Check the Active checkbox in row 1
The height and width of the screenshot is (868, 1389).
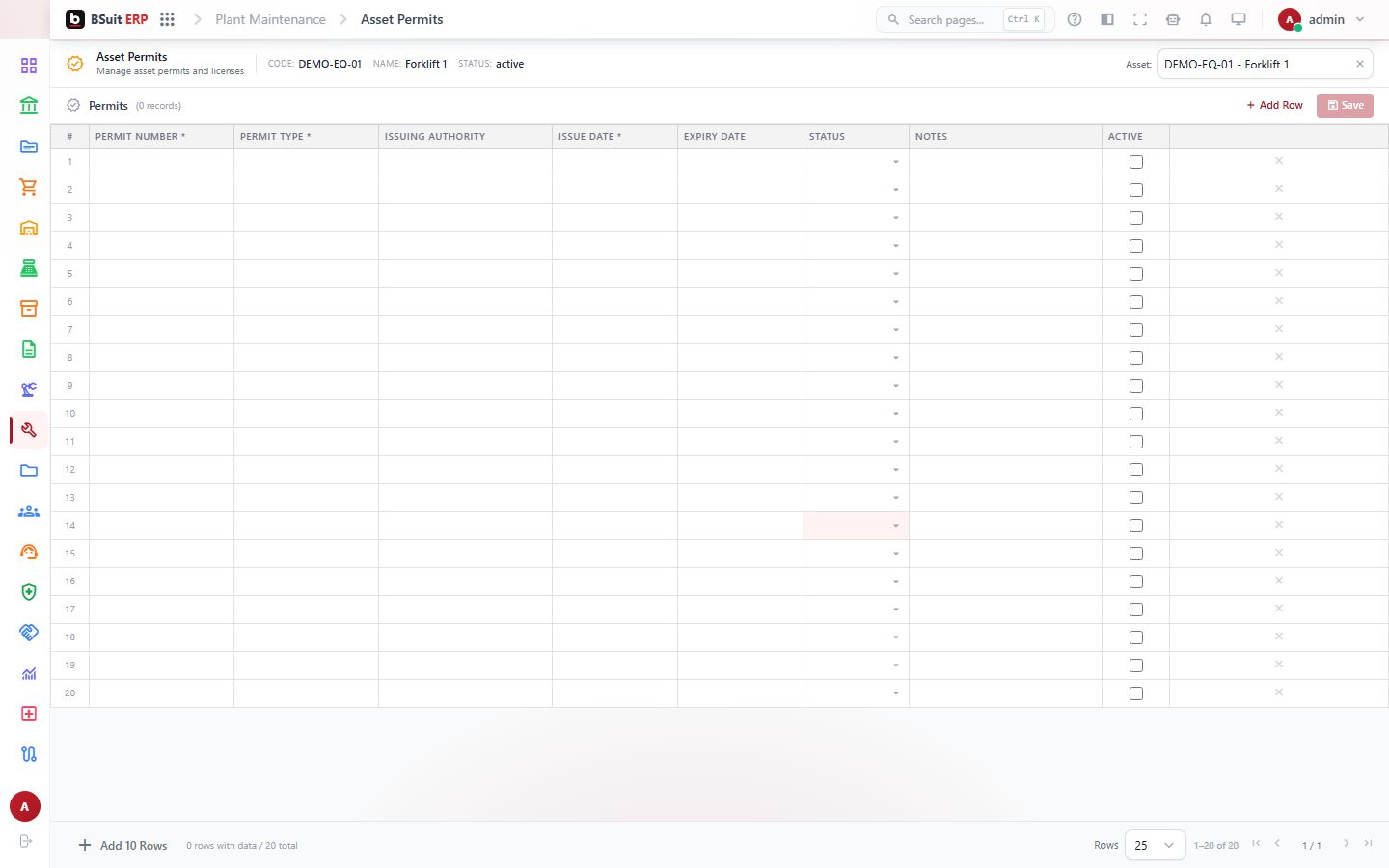[1136, 162]
